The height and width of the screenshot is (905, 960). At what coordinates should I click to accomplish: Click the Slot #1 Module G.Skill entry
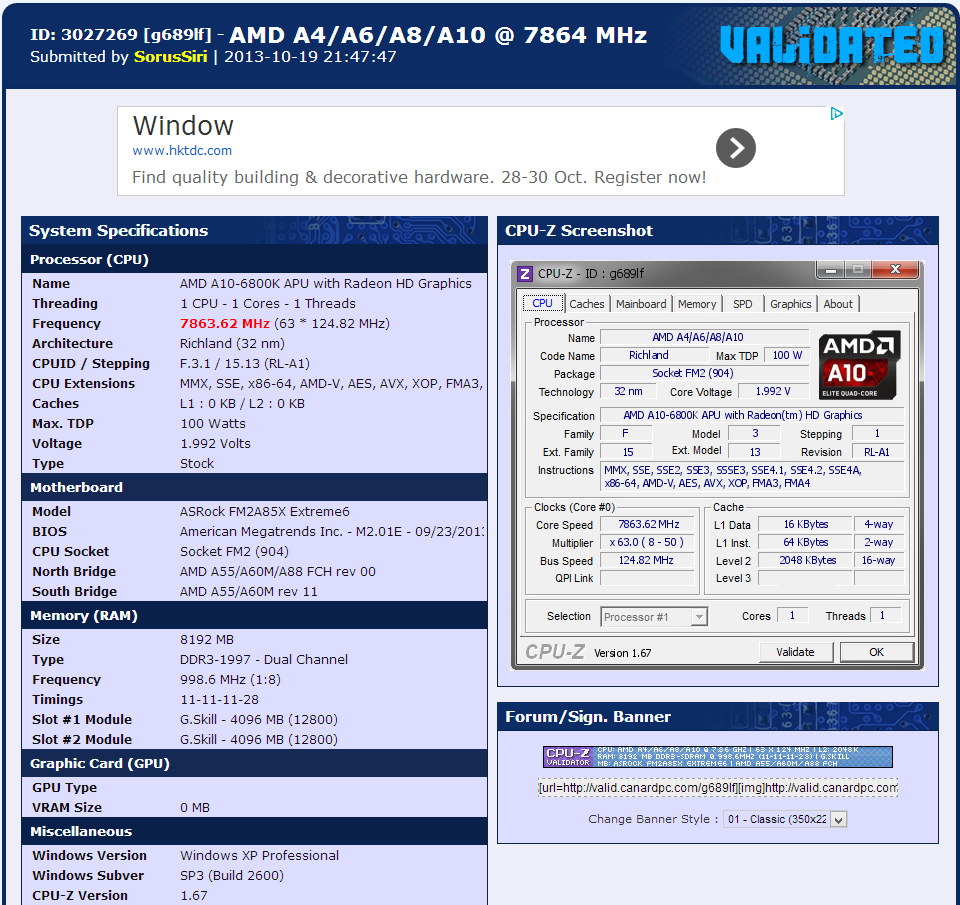click(x=258, y=719)
